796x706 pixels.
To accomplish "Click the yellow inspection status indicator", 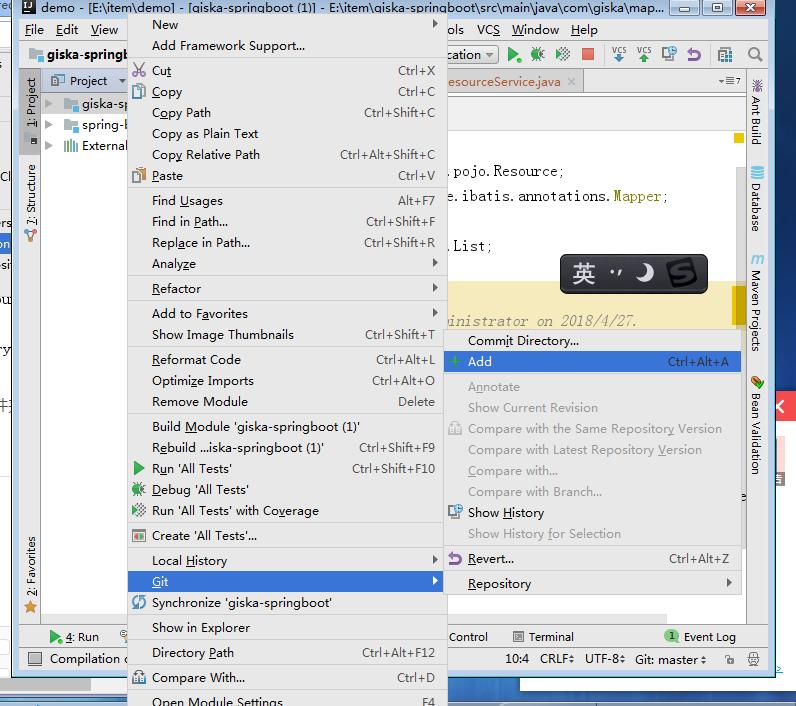I will (739, 138).
